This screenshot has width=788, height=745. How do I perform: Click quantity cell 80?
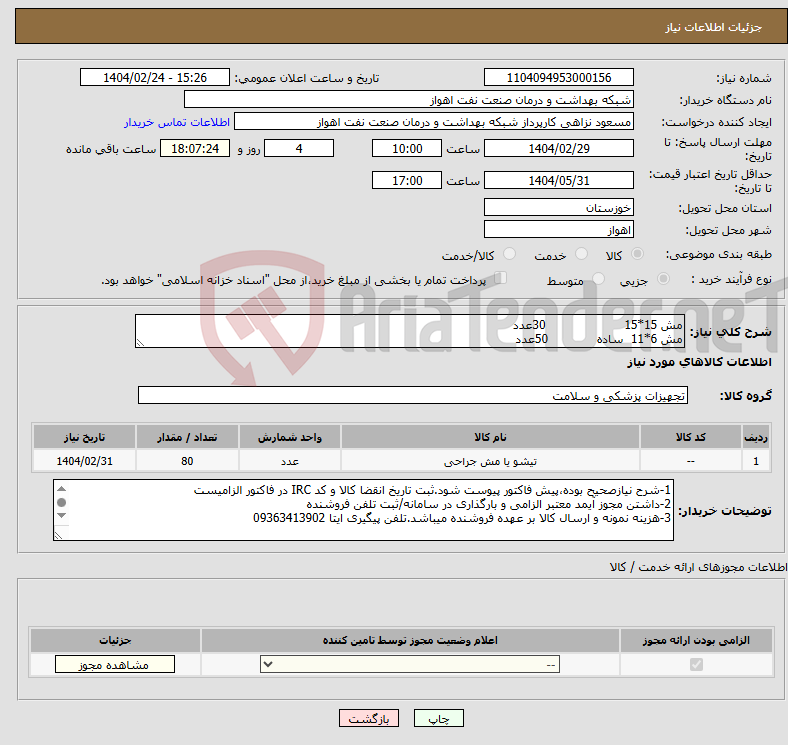tap(187, 461)
